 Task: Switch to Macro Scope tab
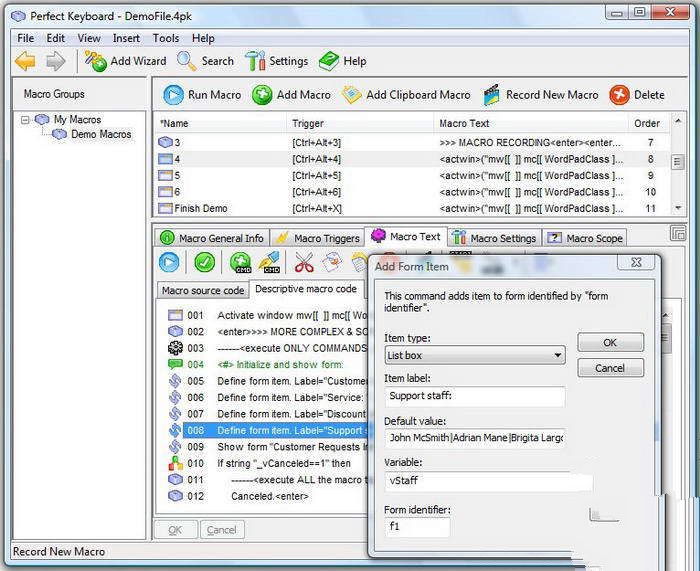point(585,238)
